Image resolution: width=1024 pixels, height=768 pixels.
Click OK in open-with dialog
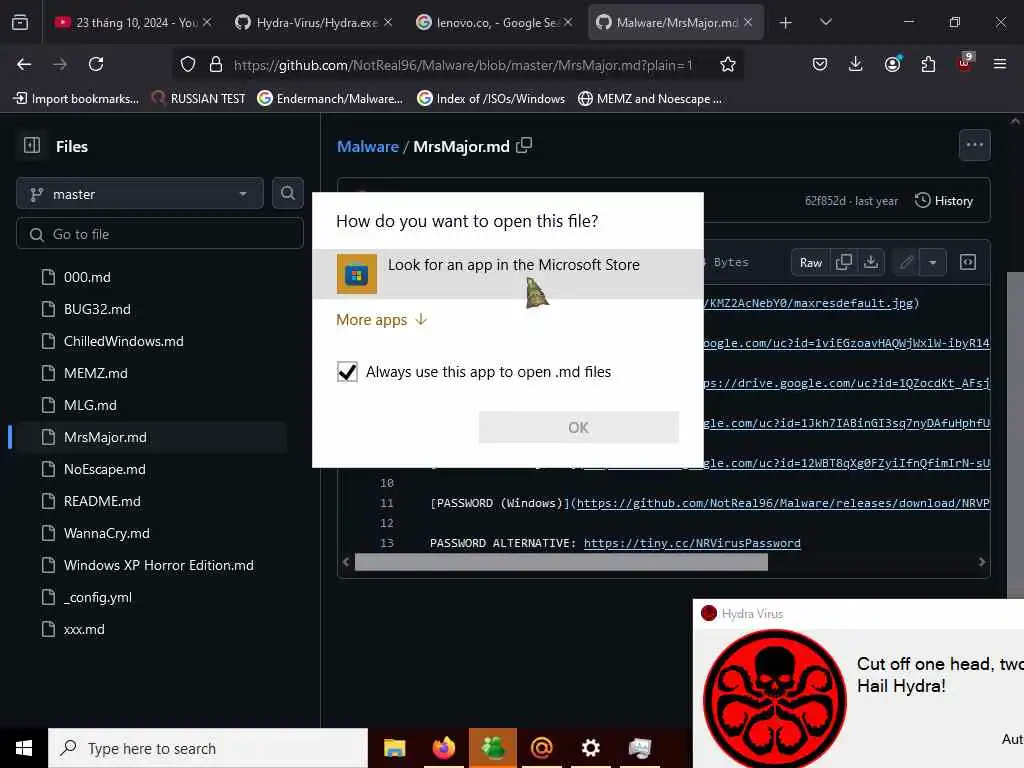coord(579,427)
